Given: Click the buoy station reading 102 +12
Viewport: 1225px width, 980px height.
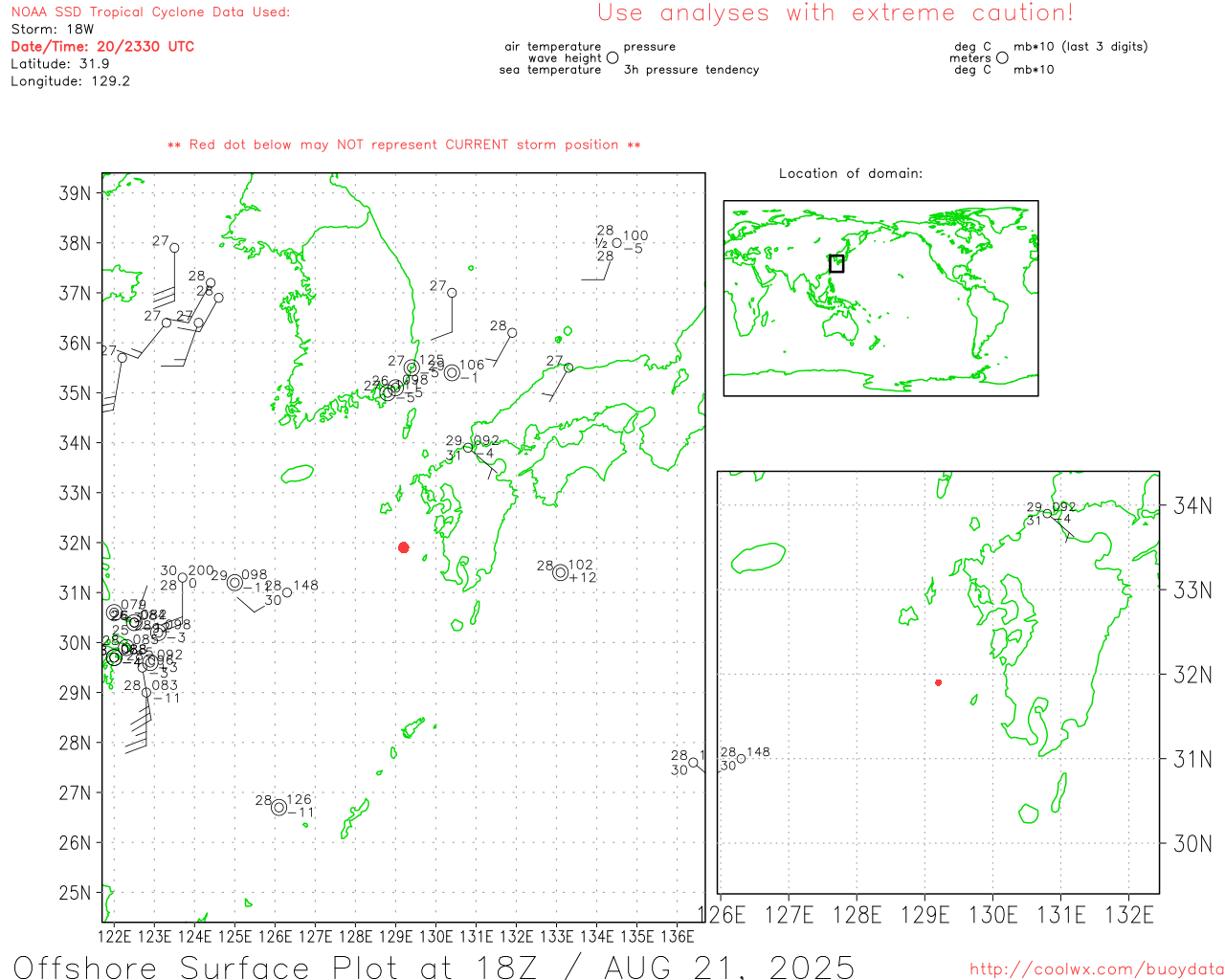Looking at the screenshot, I should pos(561,572).
